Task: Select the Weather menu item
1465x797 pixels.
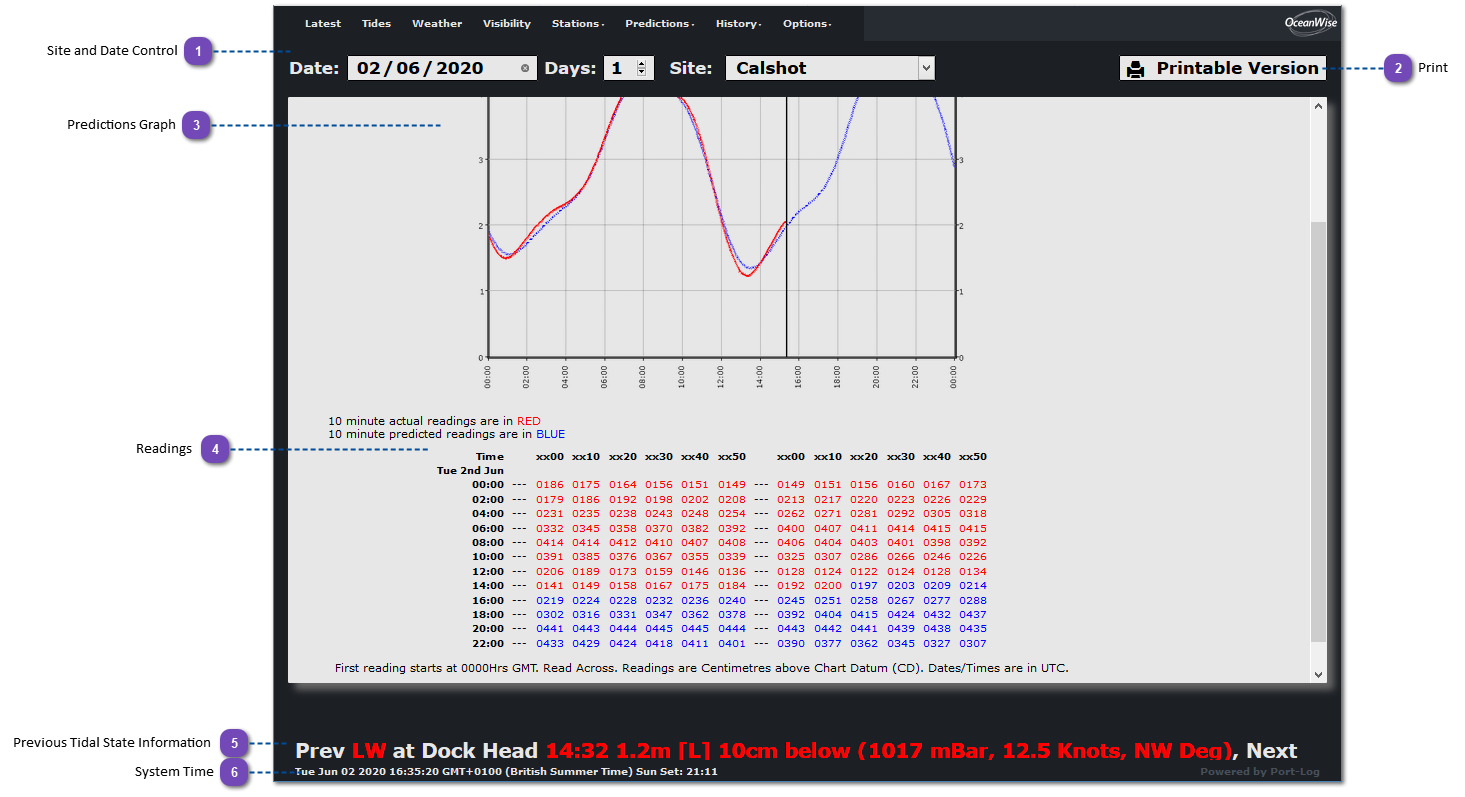Action: point(437,24)
